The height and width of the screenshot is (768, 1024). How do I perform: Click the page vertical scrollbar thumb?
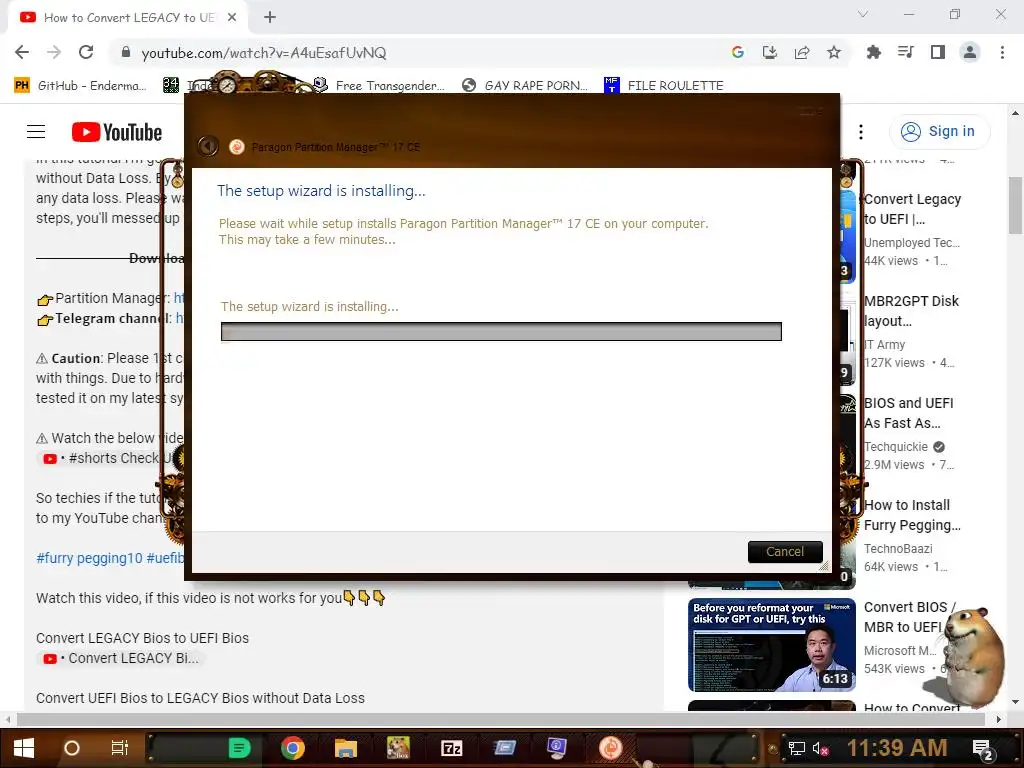[1015, 205]
